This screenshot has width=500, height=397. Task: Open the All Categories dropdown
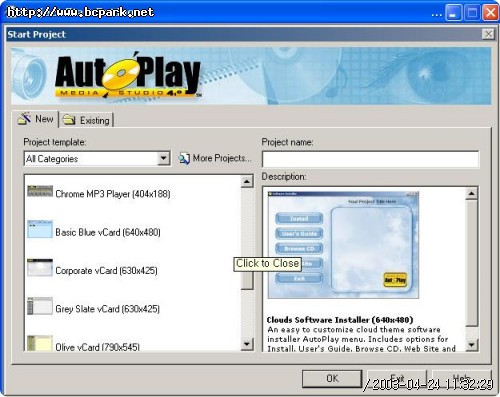pos(163,158)
